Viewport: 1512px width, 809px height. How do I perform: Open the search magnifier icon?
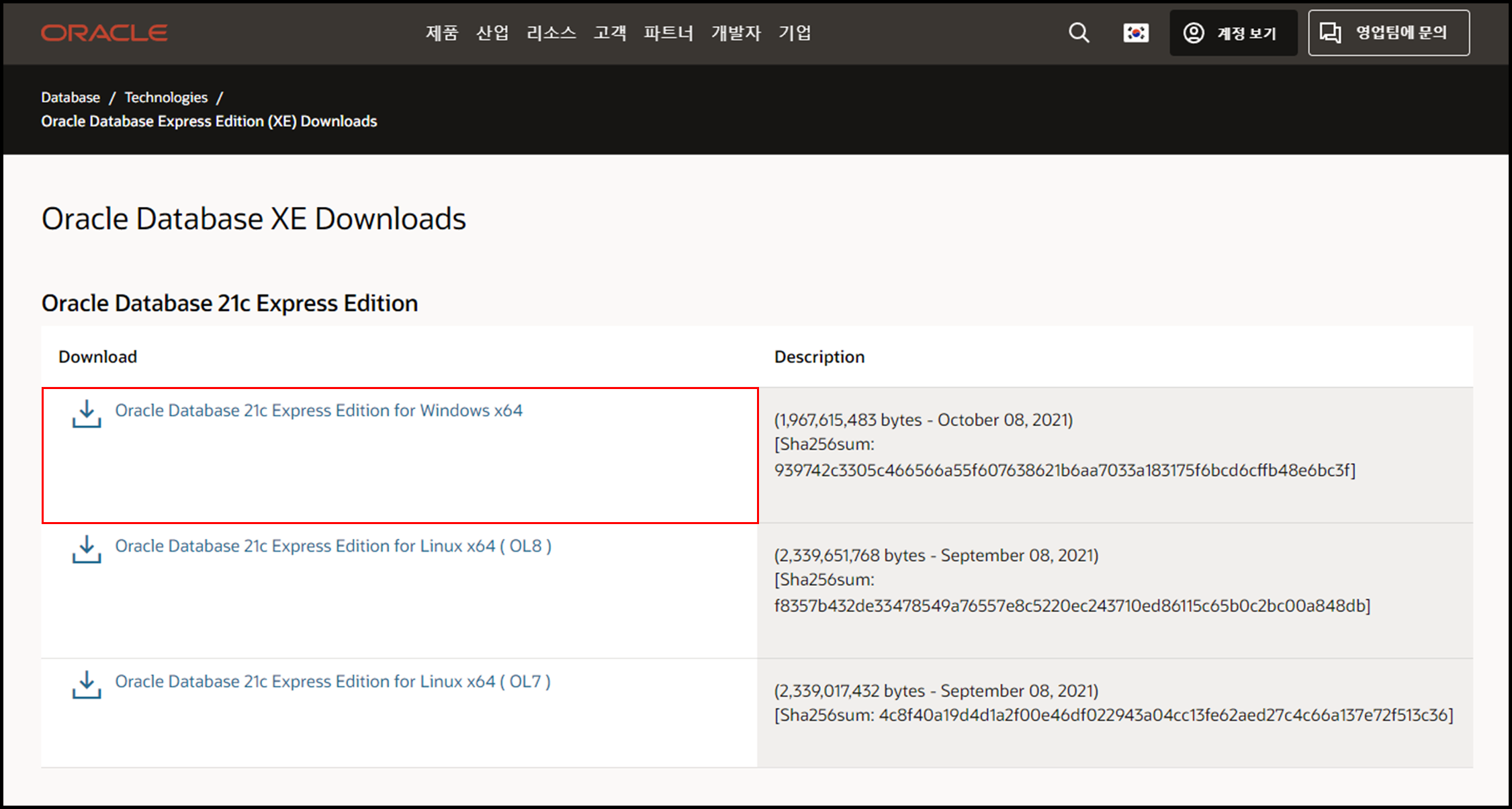[1079, 33]
